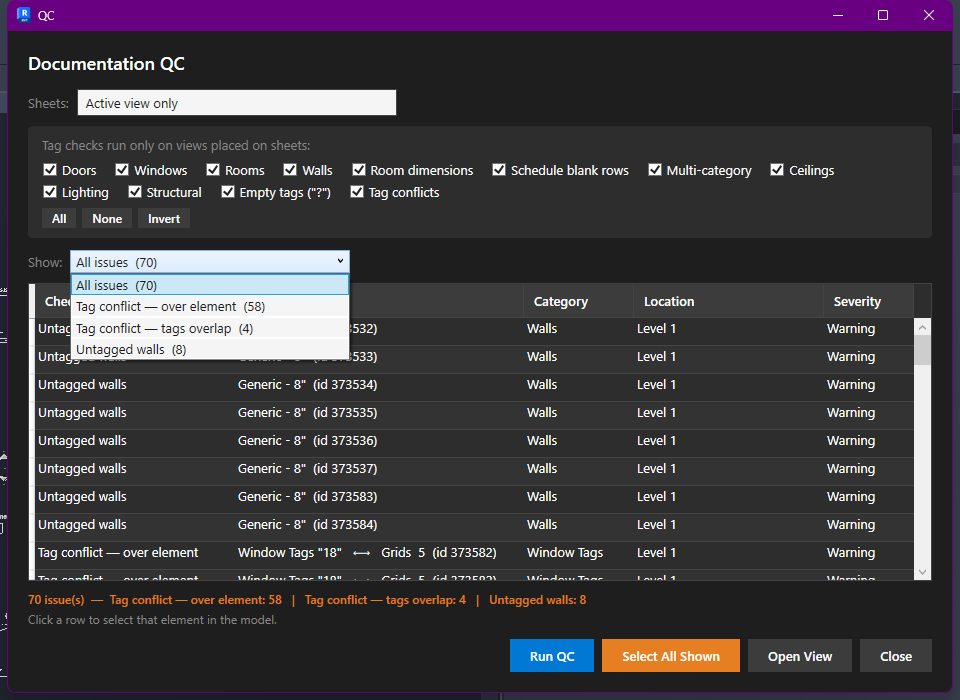960x700 pixels.
Task: Click Select All Shown button
Action: [670, 656]
